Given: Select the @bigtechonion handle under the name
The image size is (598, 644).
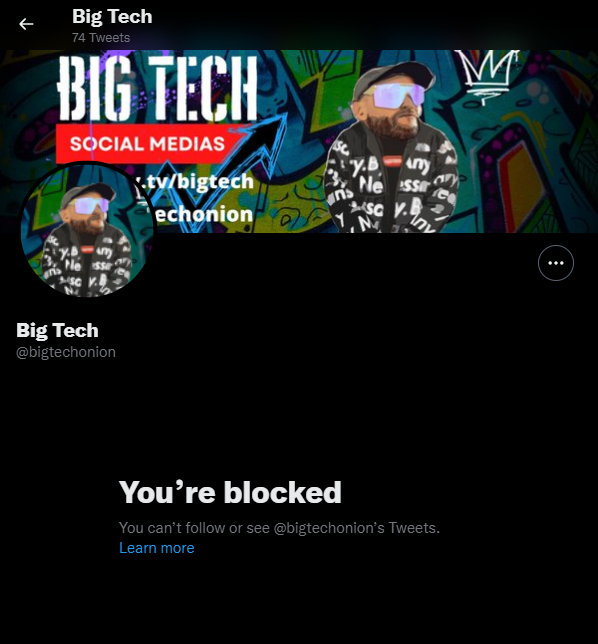Looking at the screenshot, I should coord(66,352).
